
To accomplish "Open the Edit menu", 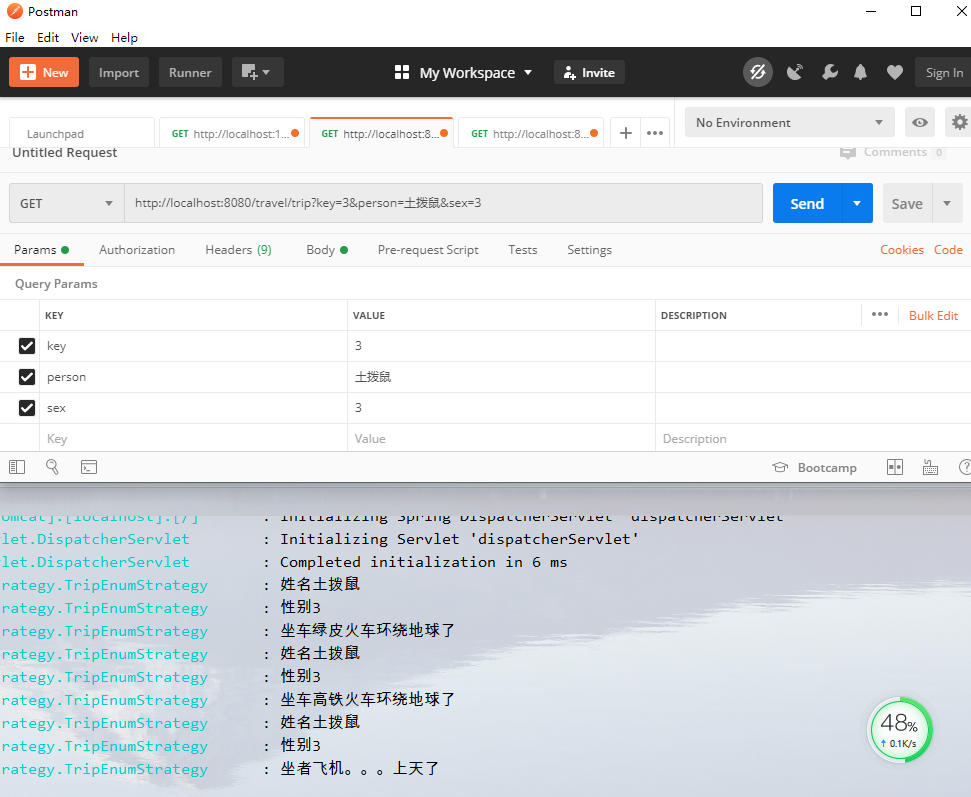I will 48,38.
